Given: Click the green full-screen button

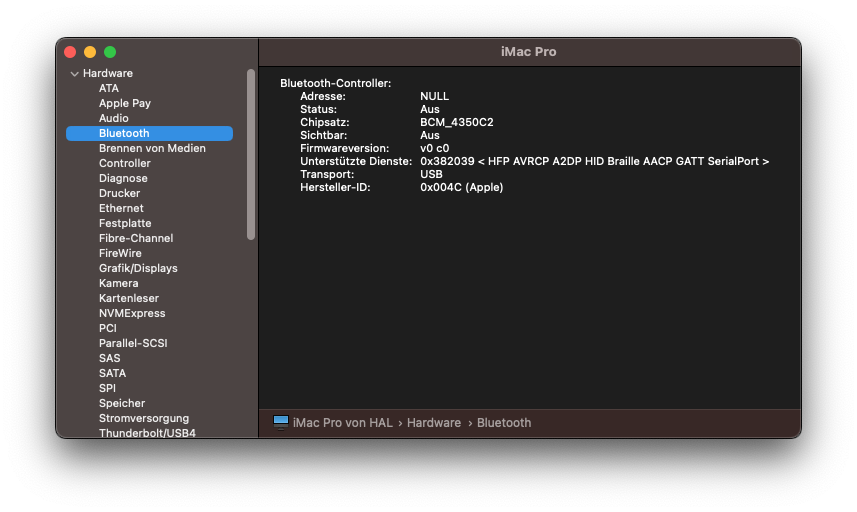Looking at the screenshot, I should [x=110, y=52].
